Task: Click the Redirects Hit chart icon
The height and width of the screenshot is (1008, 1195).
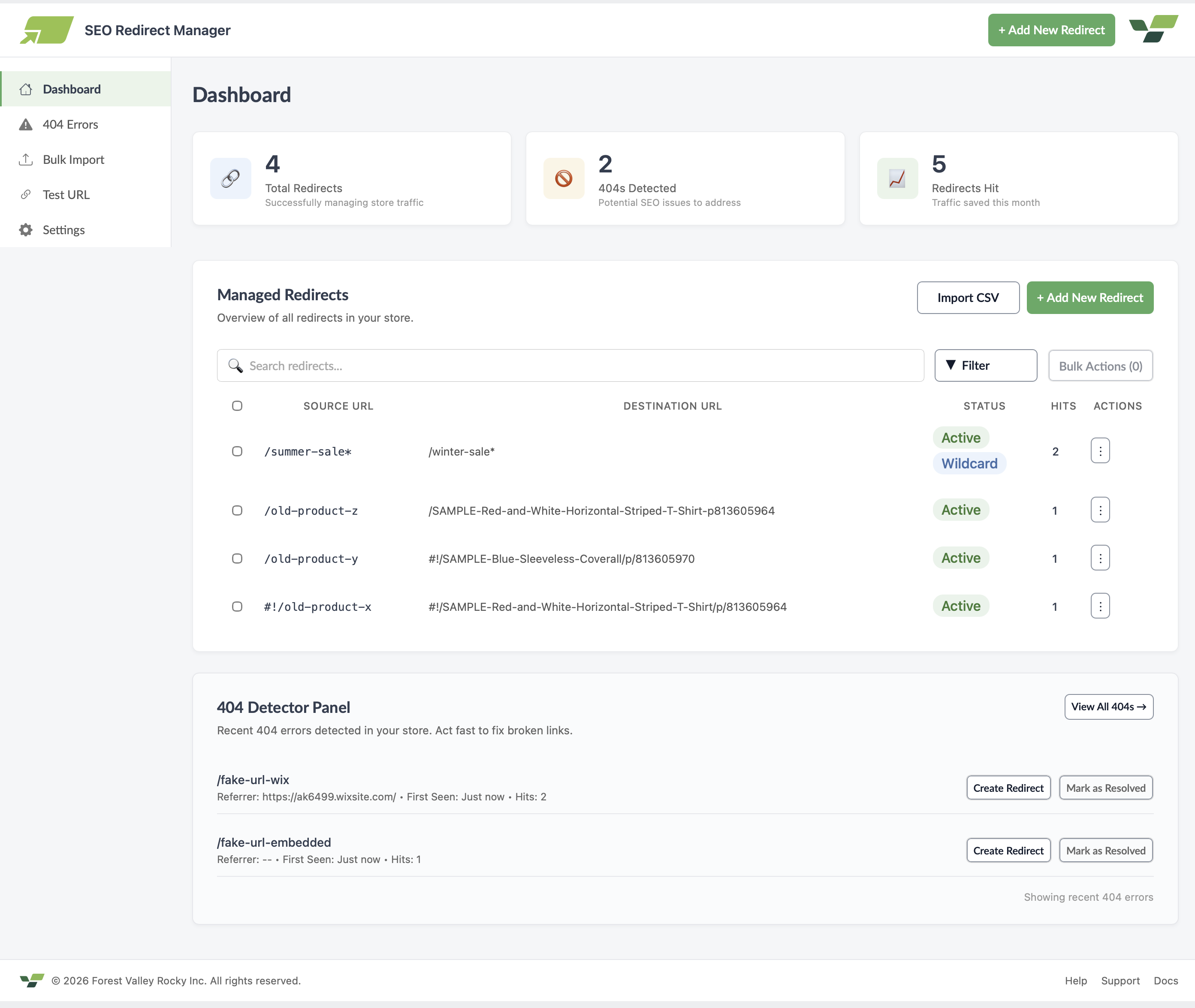Action: pos(896,178)
